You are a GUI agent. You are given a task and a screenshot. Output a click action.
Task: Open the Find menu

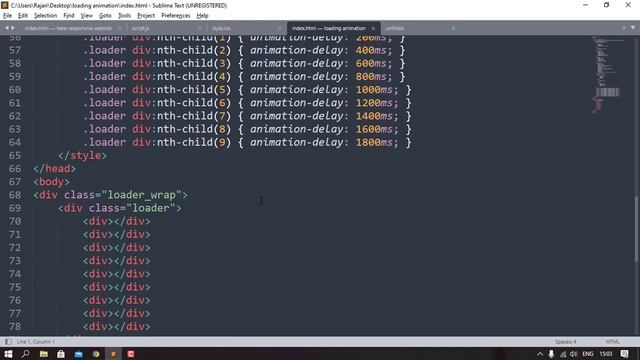coord(69,16)
